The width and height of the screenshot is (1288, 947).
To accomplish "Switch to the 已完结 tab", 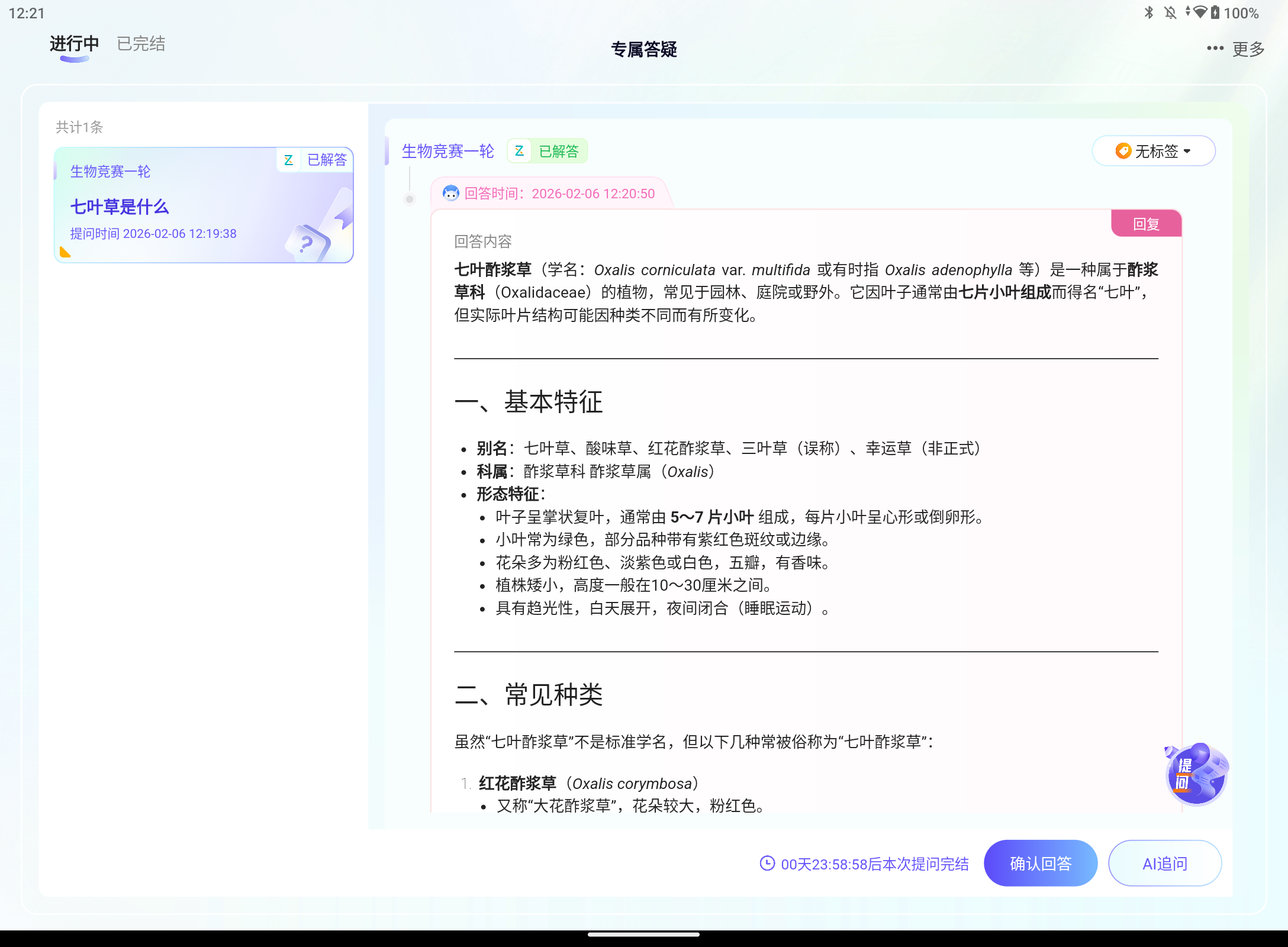I will 140,43.
